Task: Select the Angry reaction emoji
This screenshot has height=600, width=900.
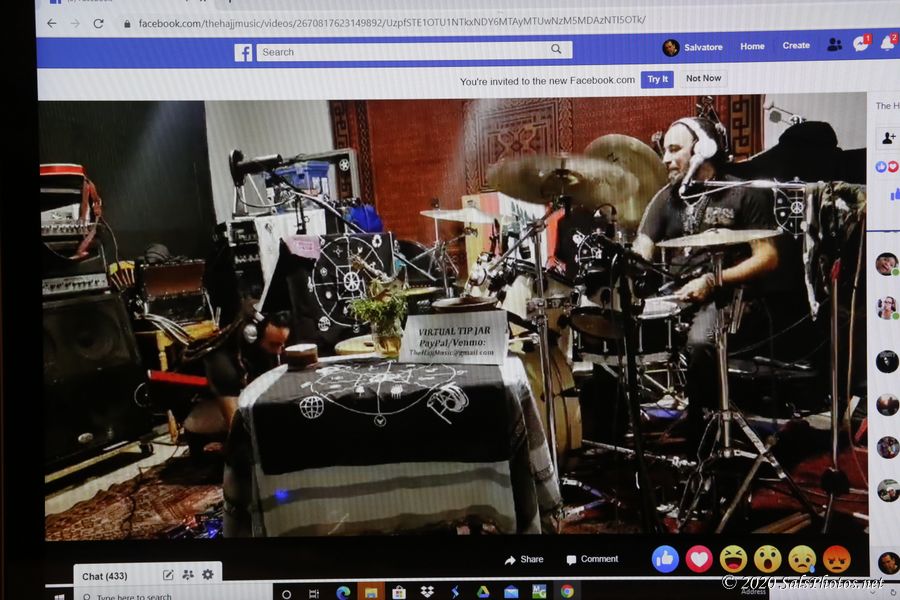Action: [x=836, y=558]
